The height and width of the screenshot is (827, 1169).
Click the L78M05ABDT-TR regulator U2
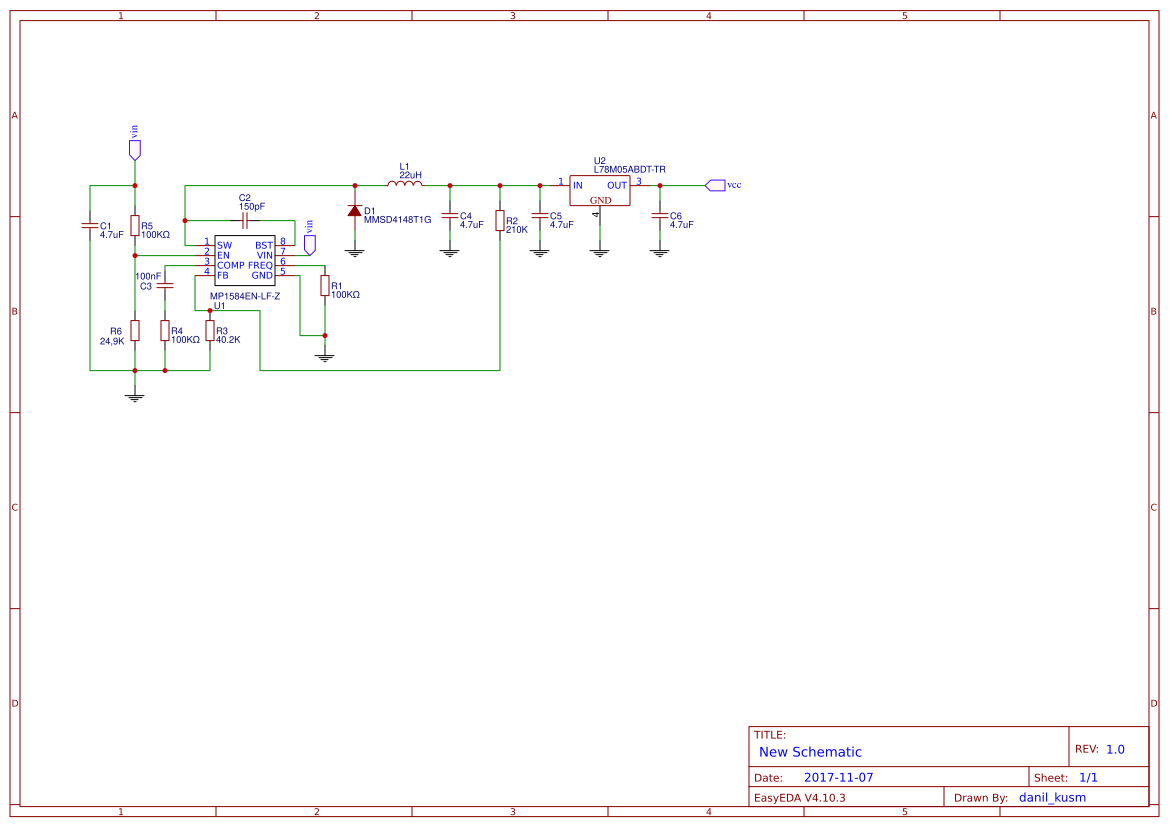598,190
